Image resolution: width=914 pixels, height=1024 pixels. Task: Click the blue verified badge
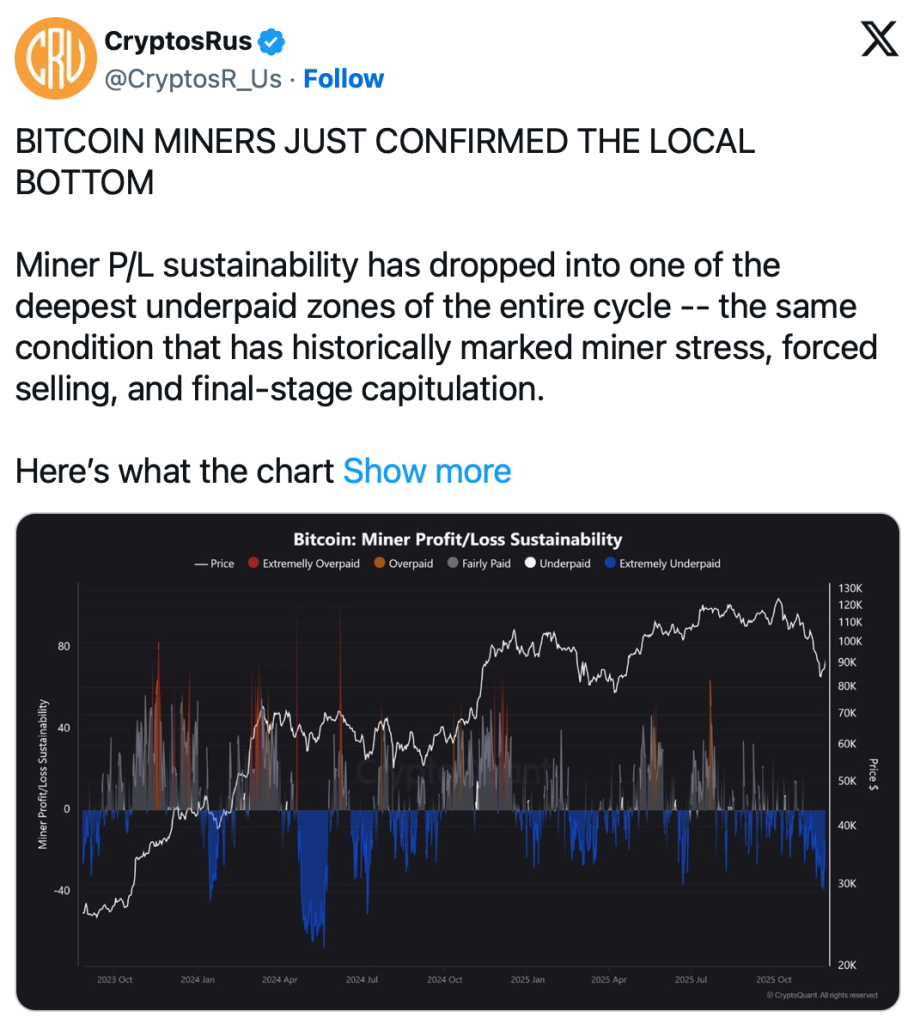tap(273, 42)
